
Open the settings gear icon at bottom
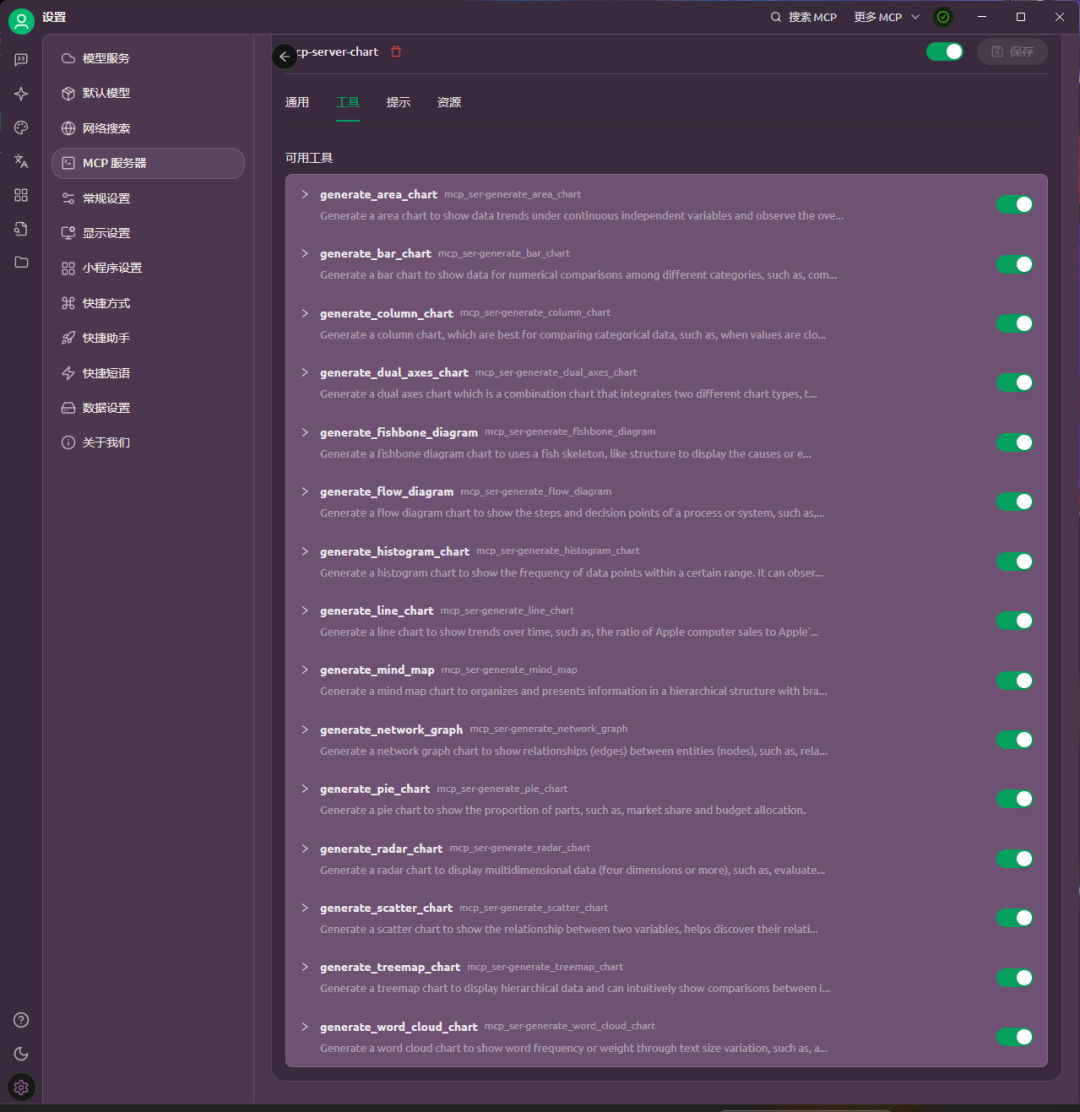21,1087
